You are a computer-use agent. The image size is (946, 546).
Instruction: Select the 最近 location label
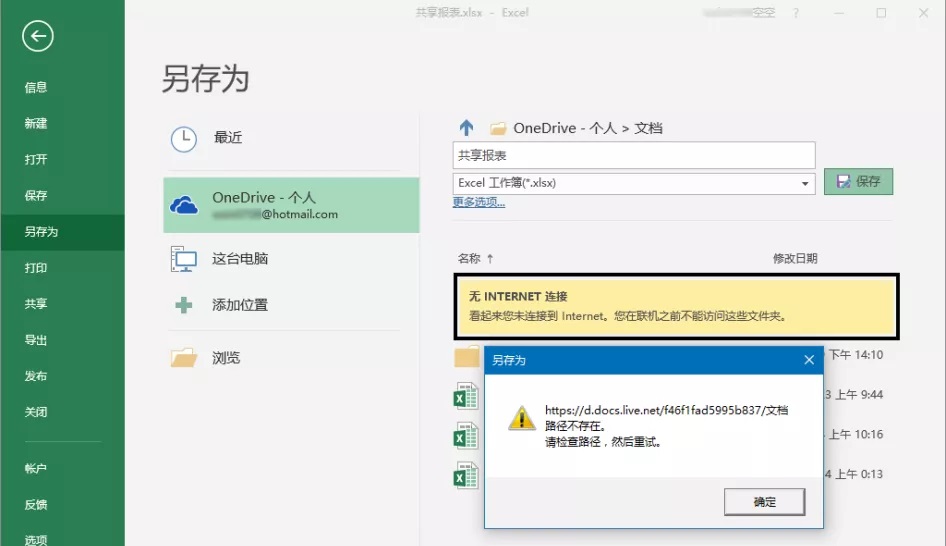point(228,138)
